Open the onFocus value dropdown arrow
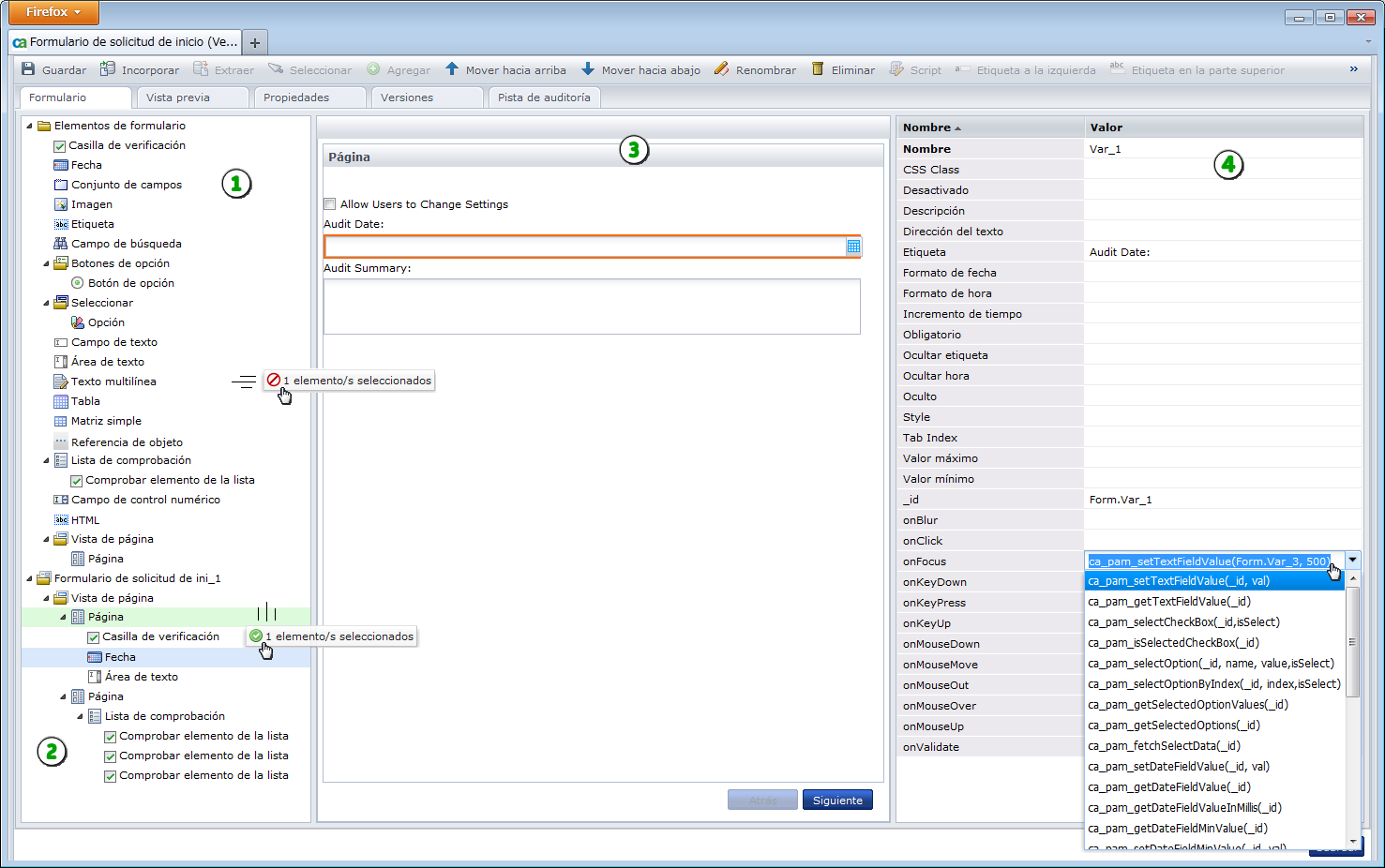 [1352, 561]
